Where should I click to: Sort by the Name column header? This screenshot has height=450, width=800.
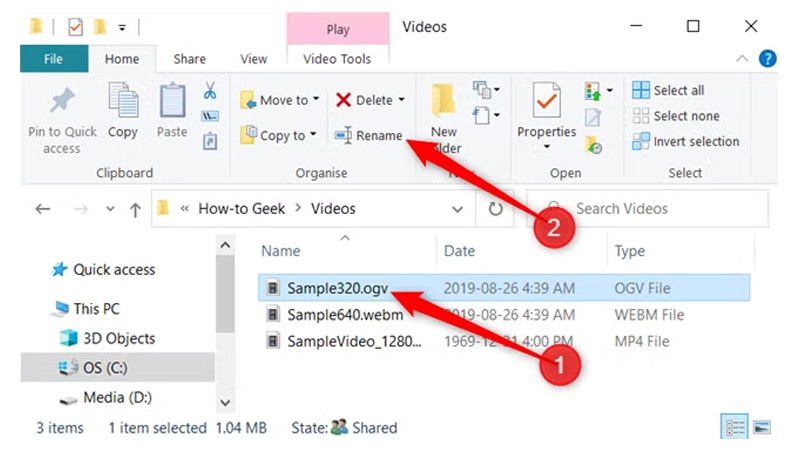pyautogui.click(x=281, y=251)
